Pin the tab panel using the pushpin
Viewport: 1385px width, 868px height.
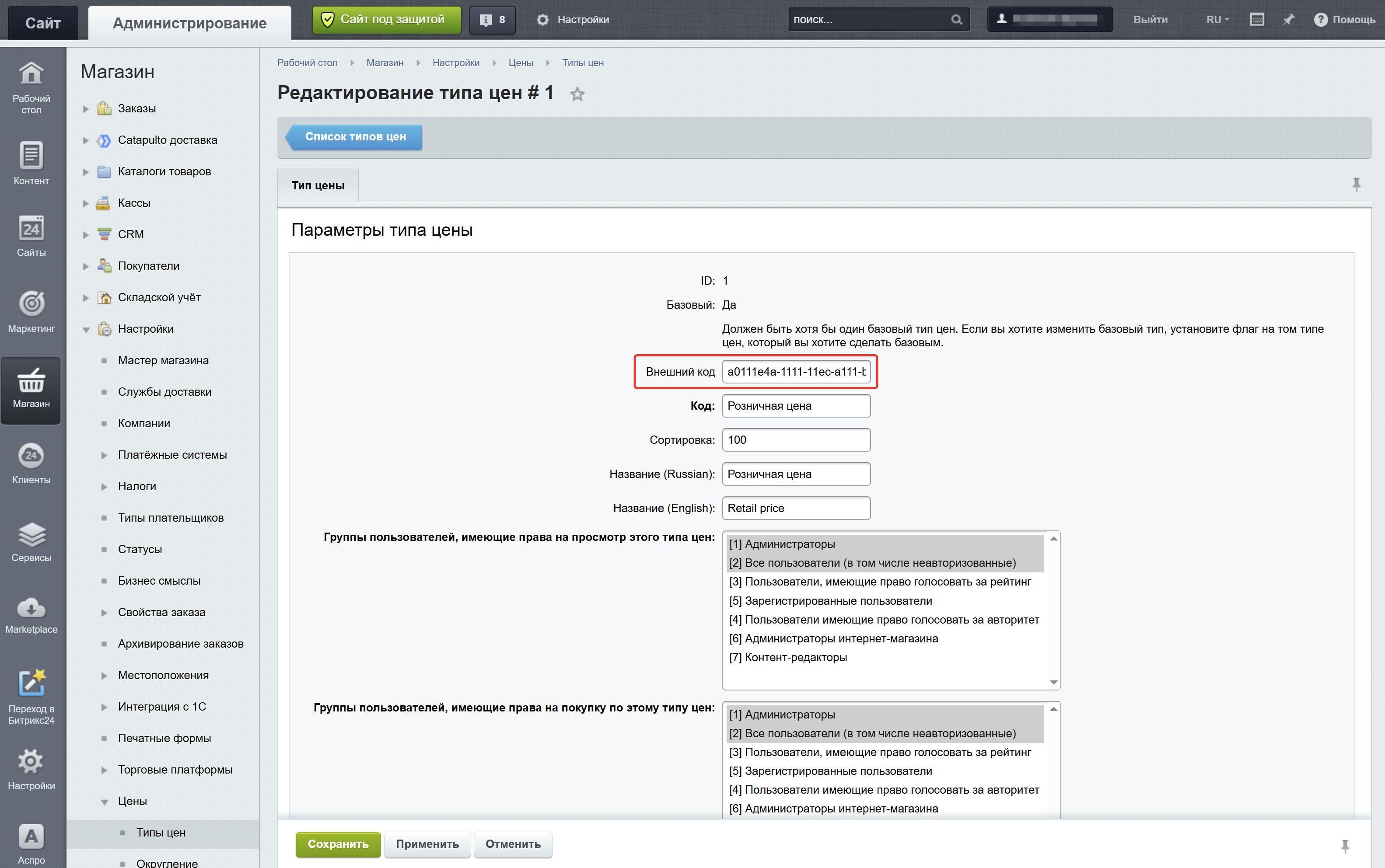pos(1356,185)
